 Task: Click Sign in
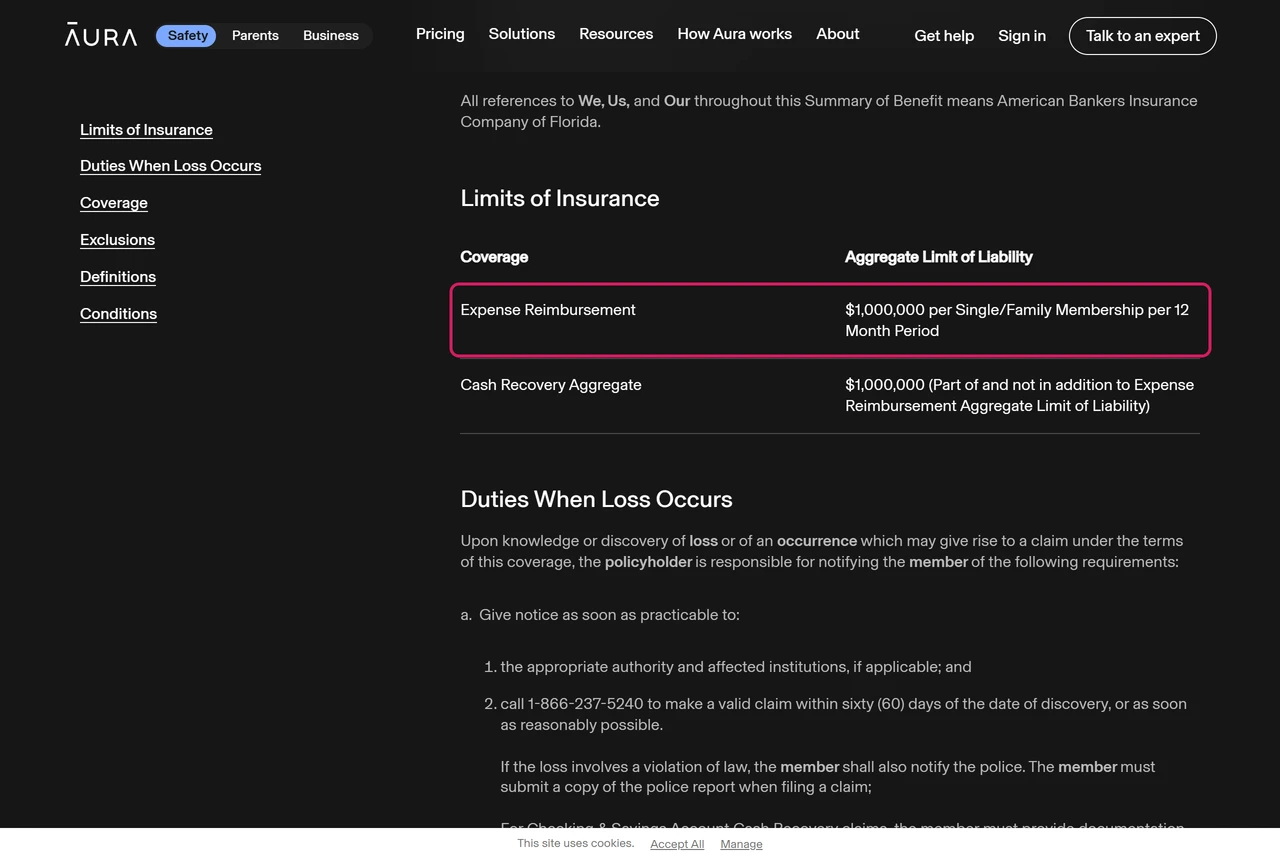coord(1022,36)
